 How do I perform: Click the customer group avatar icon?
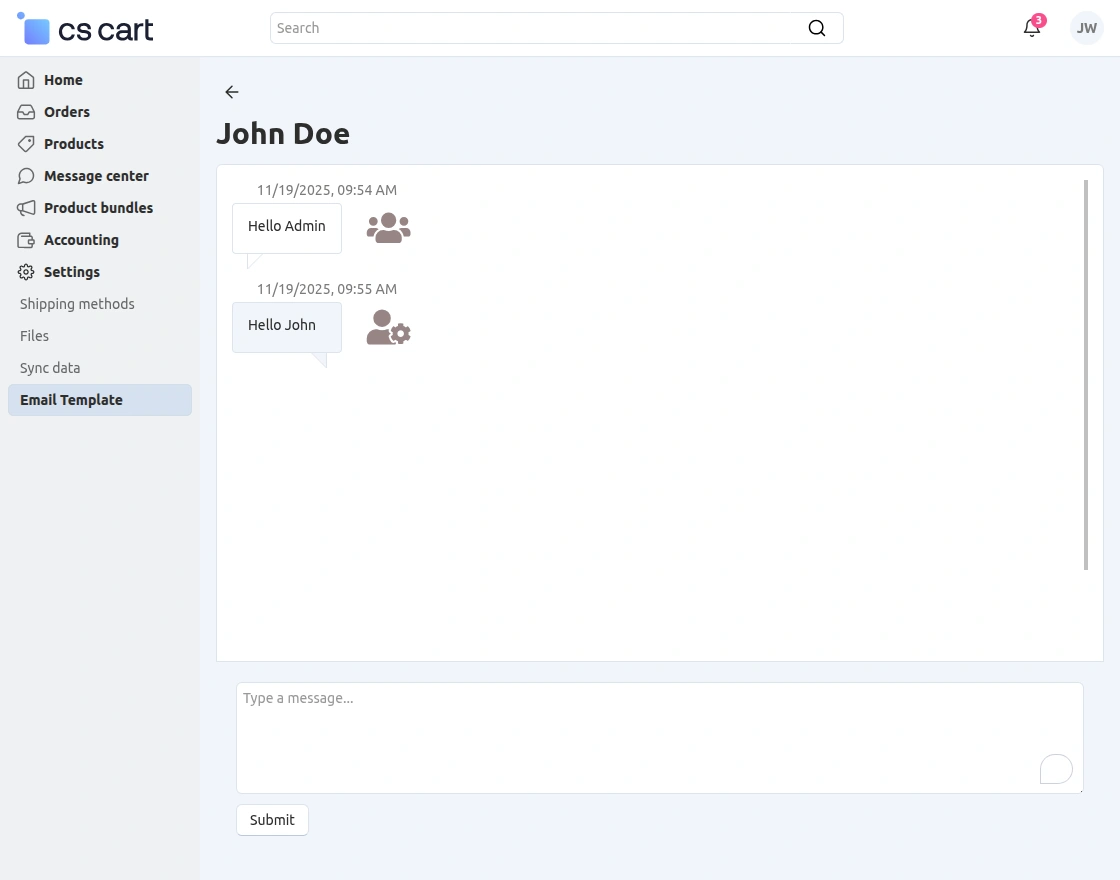388,228
